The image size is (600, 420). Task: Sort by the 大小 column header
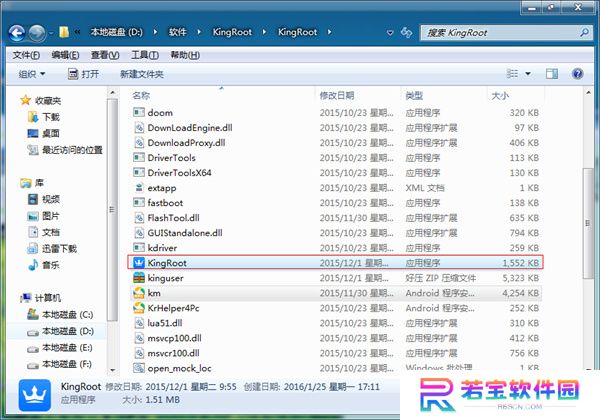click(x=500, y=95)
